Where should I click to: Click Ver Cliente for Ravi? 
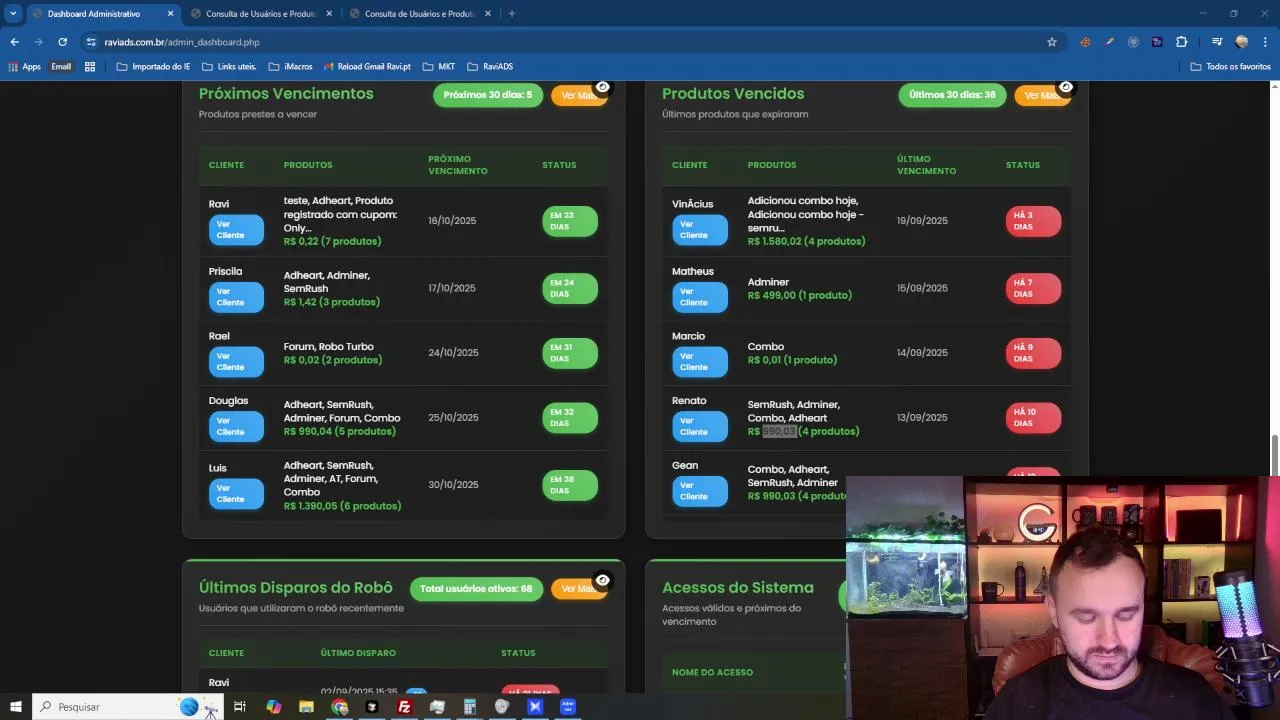236,229
